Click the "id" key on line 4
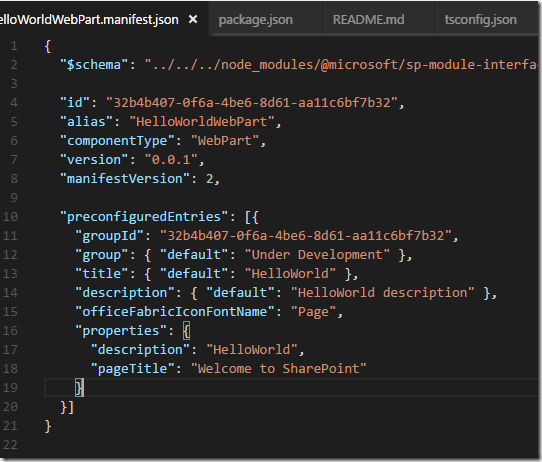 (x=75, y=103)
